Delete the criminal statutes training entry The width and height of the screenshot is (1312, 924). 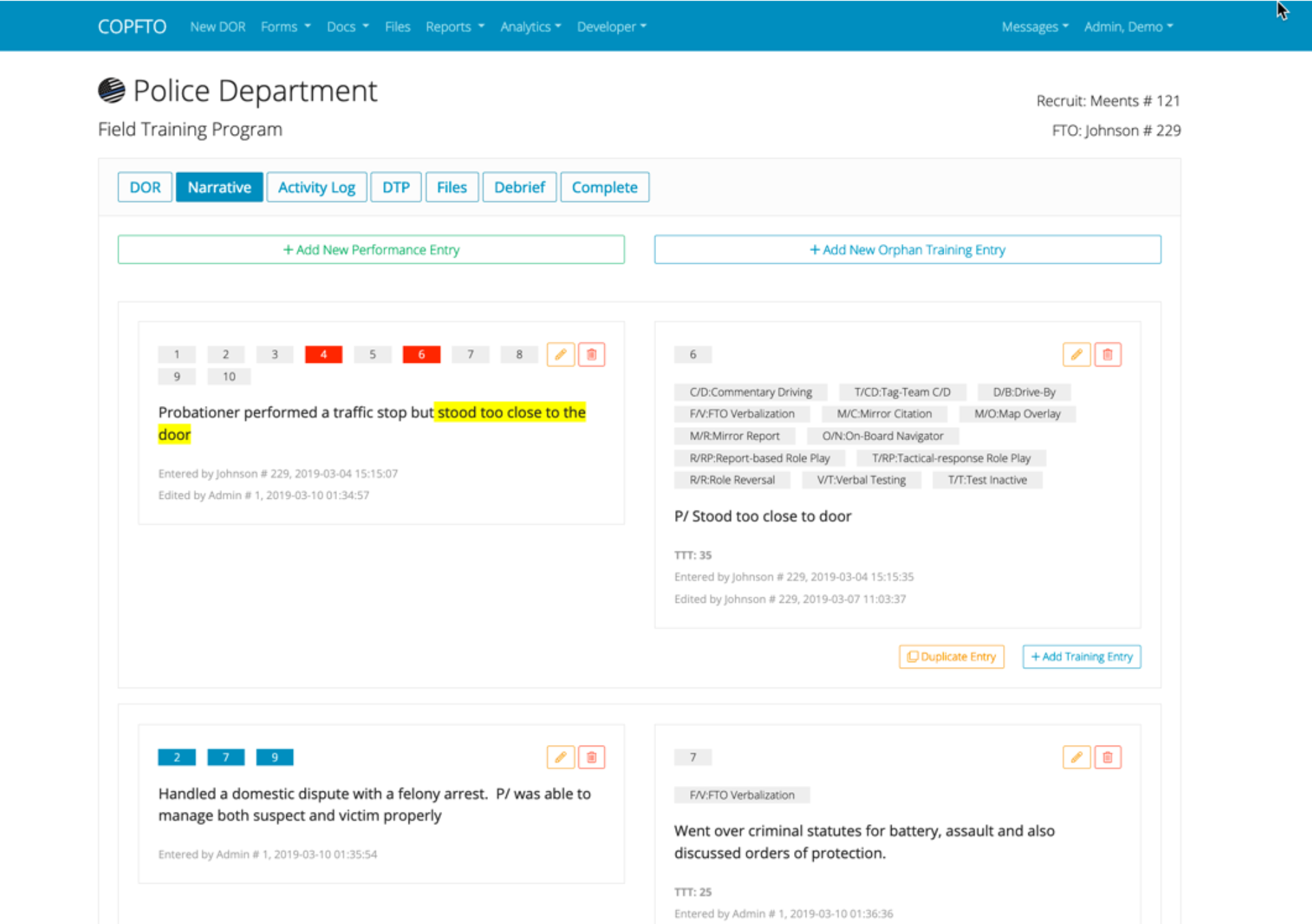pyautogui.click(x=1108, y=757)
